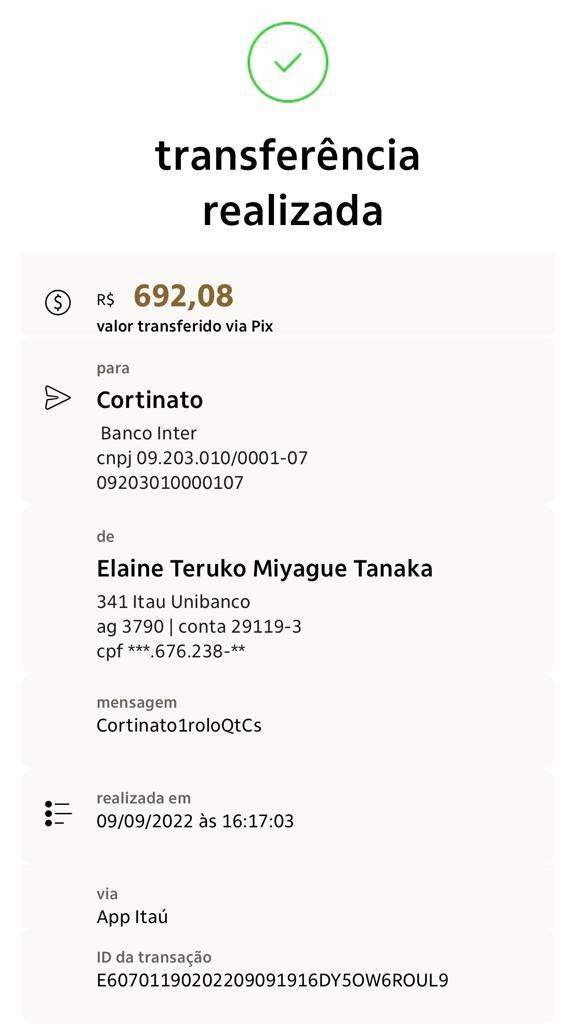Screen dimensions: 577x1024
Task: Tap the App Itaú channel text
Action: pos(133,917)
